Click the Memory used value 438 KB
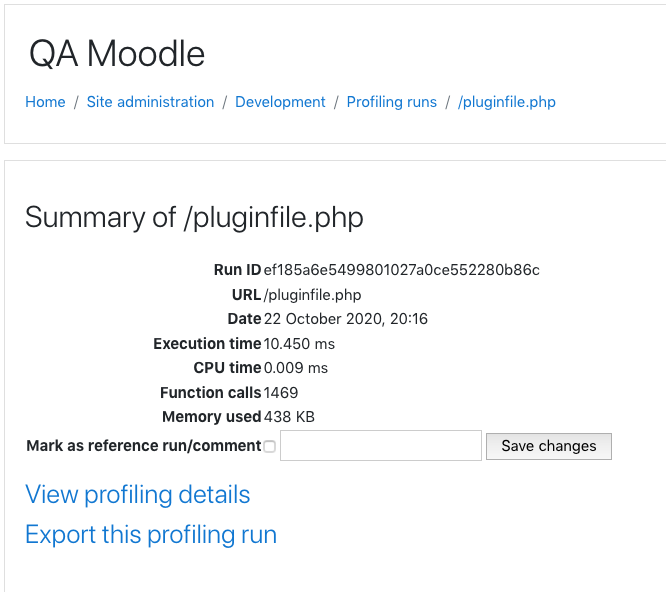This screenshot has height=592, width=666. coord(289,417)
